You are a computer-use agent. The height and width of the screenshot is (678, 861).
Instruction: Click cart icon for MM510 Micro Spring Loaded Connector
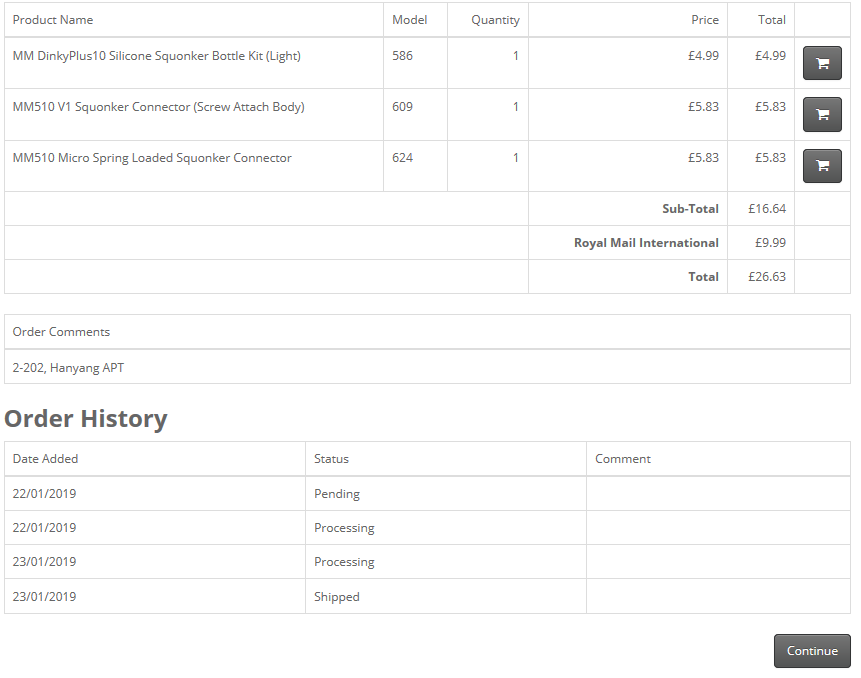[822, 165]
